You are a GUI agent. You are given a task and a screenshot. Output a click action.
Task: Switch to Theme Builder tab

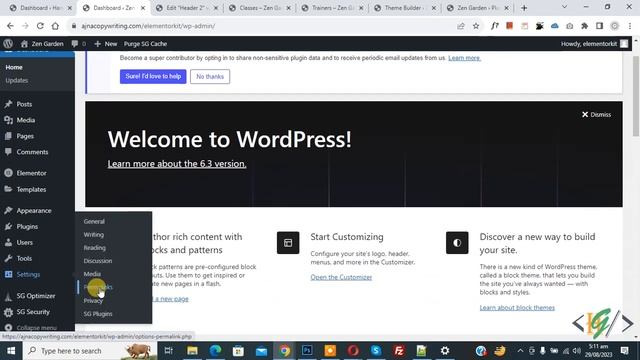pos(405,8)
